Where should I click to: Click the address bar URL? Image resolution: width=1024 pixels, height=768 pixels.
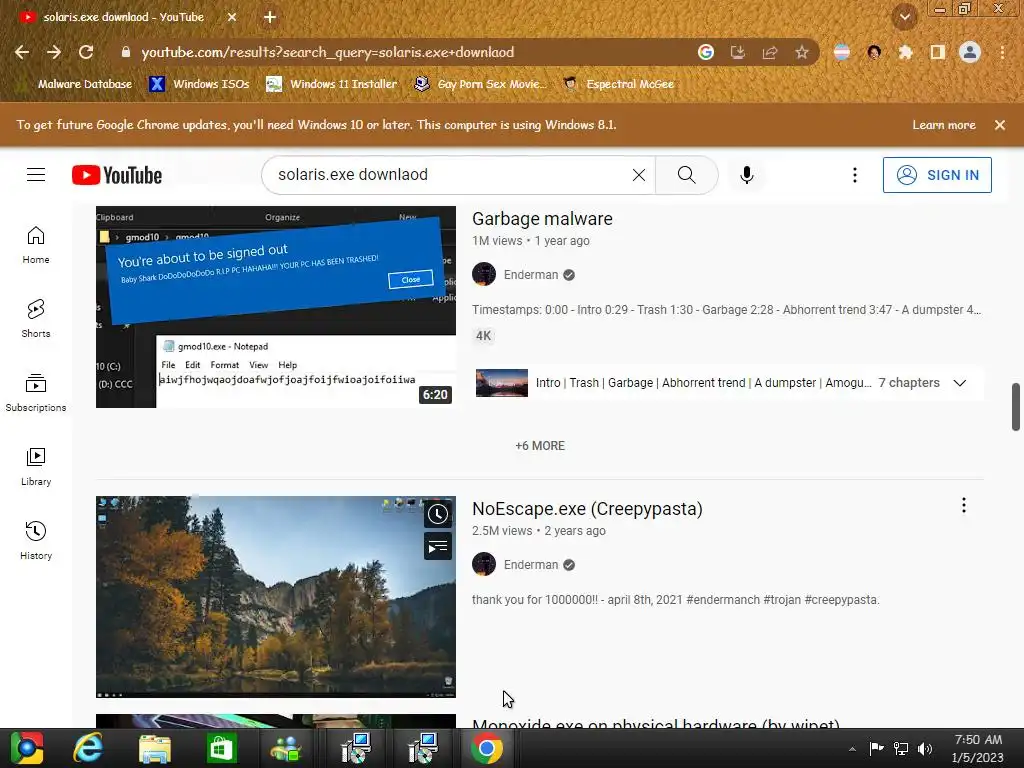pos(327,52)
